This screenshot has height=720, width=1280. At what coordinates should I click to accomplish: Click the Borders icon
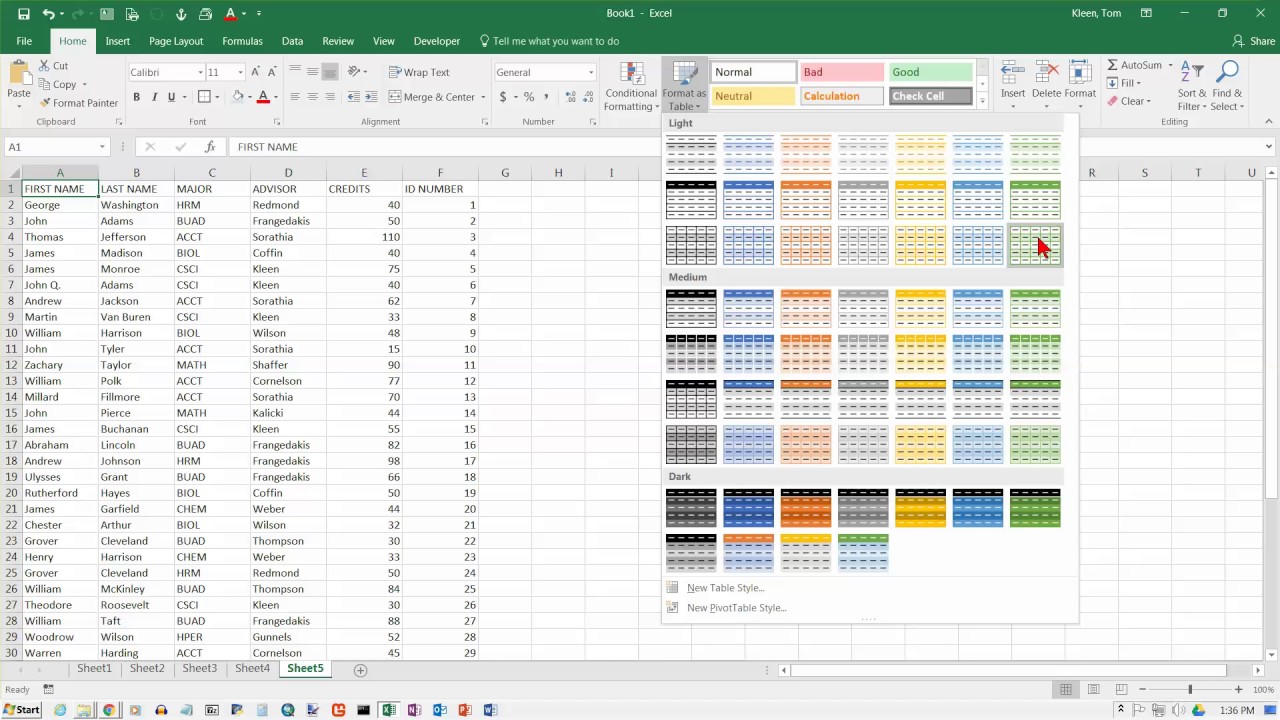click(204, 97)
